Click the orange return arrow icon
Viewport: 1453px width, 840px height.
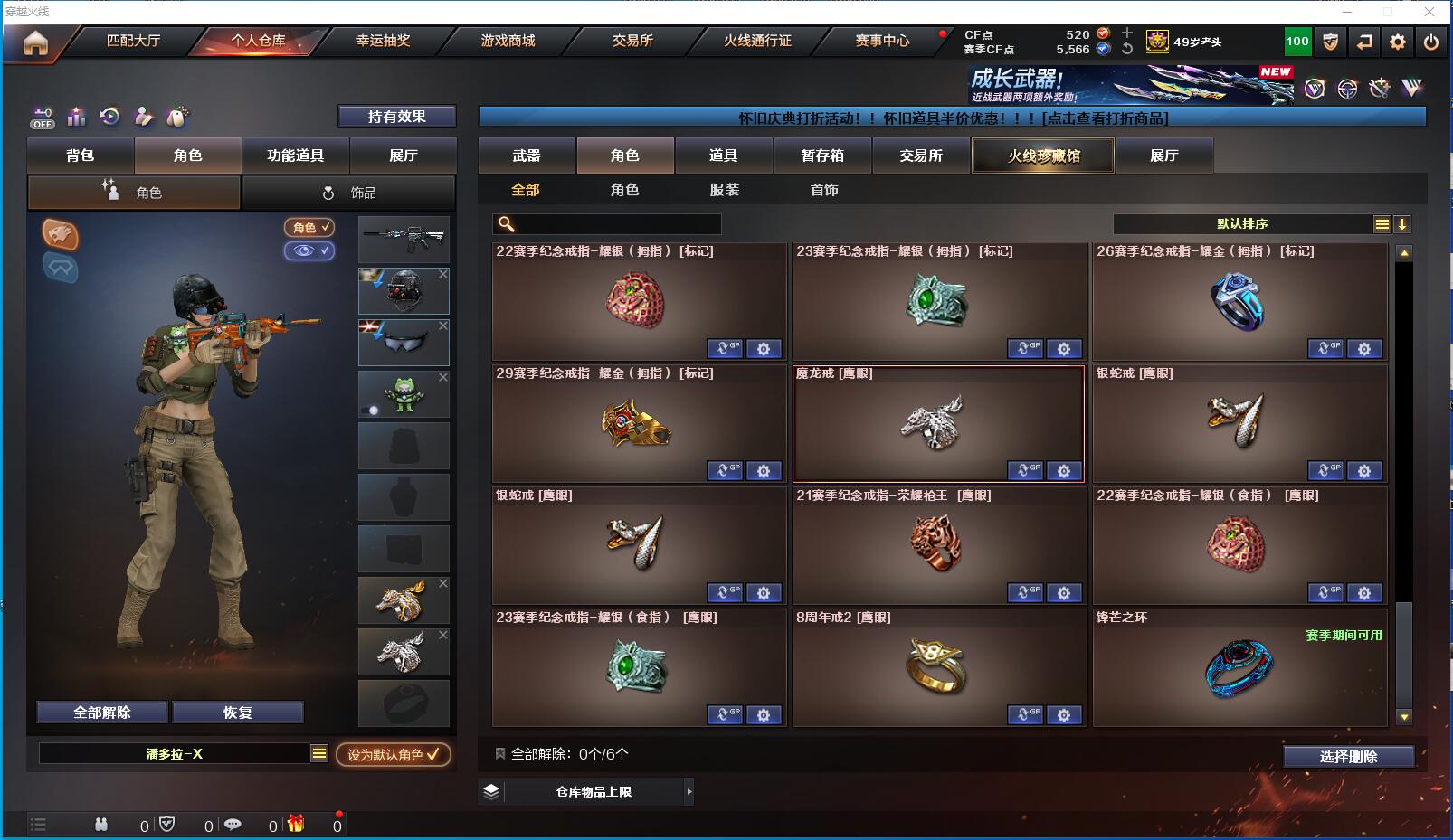(x=1364, y=42)
